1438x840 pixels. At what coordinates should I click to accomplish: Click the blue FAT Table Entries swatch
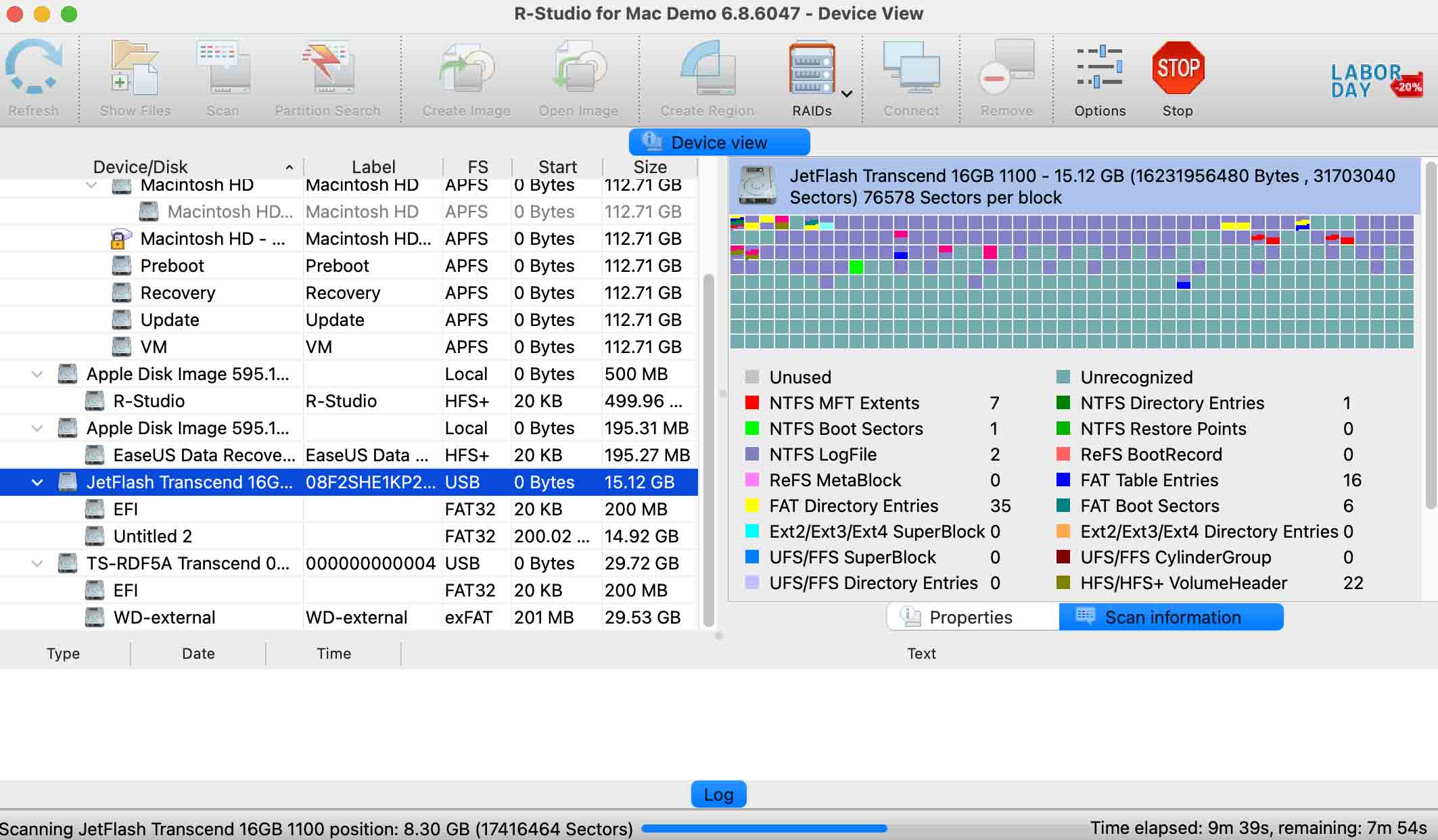[1063, 480]
